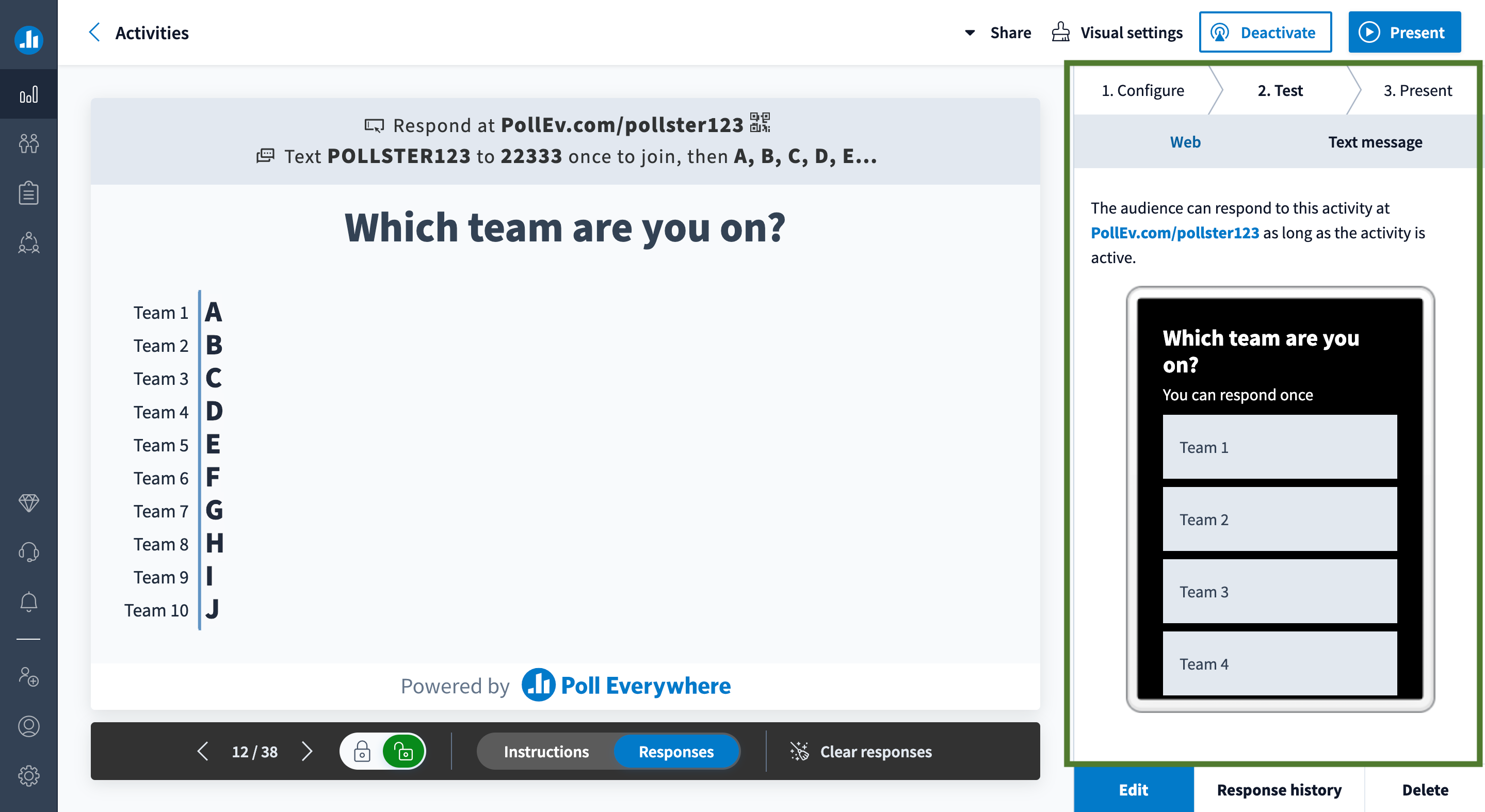This screenshot has height=812, width=1485.
Task: Choose Team 4 in the phone preview
Action: coord(1280,663)
